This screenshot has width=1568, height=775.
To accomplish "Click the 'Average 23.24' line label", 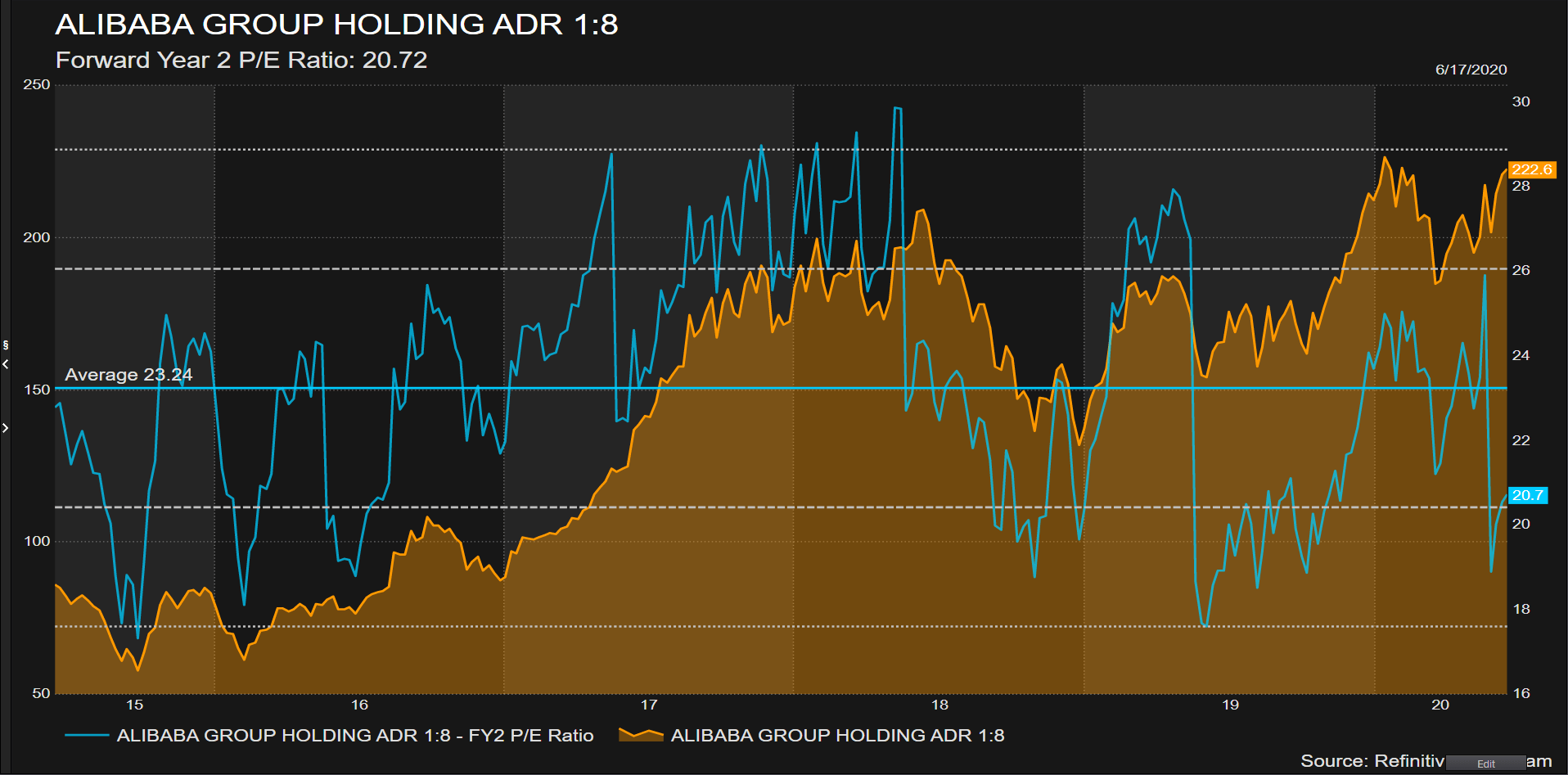I will (128, 375).
